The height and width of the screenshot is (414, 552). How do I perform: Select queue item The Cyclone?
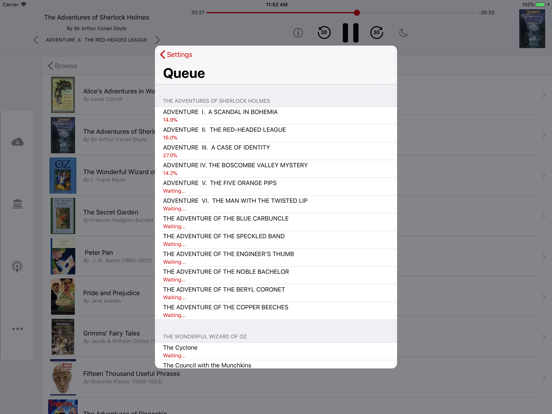coord(276,351)
